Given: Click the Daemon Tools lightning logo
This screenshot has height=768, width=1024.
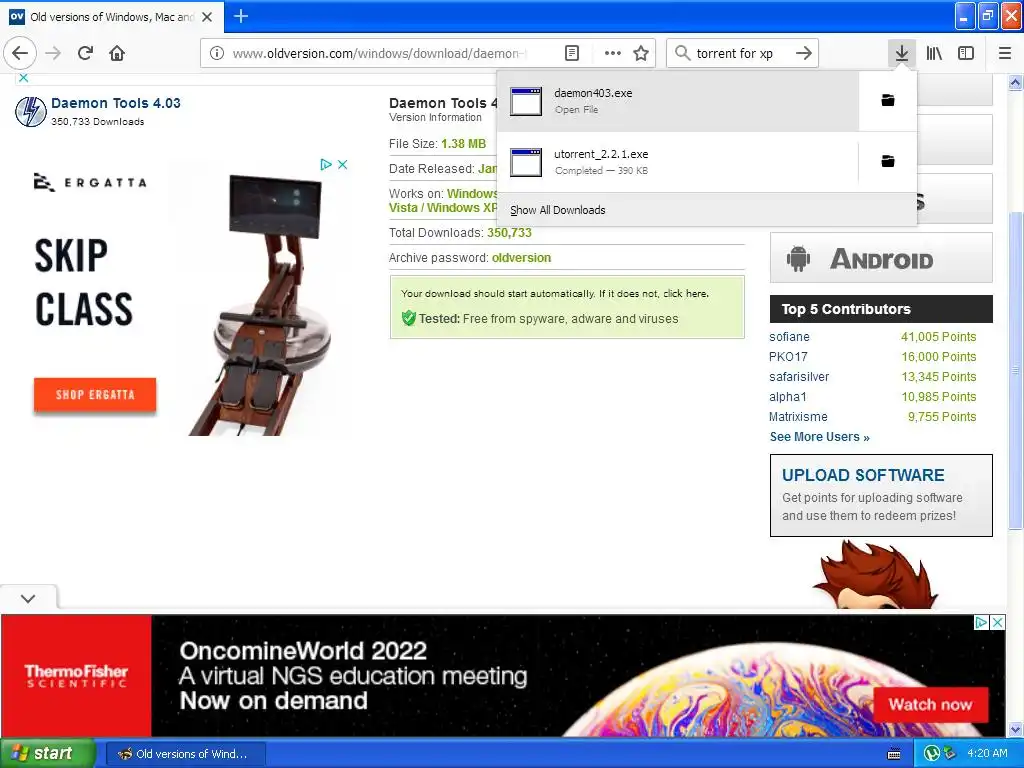Looking at the screenshot, I should pyautogui.click(x=30, y=111).
